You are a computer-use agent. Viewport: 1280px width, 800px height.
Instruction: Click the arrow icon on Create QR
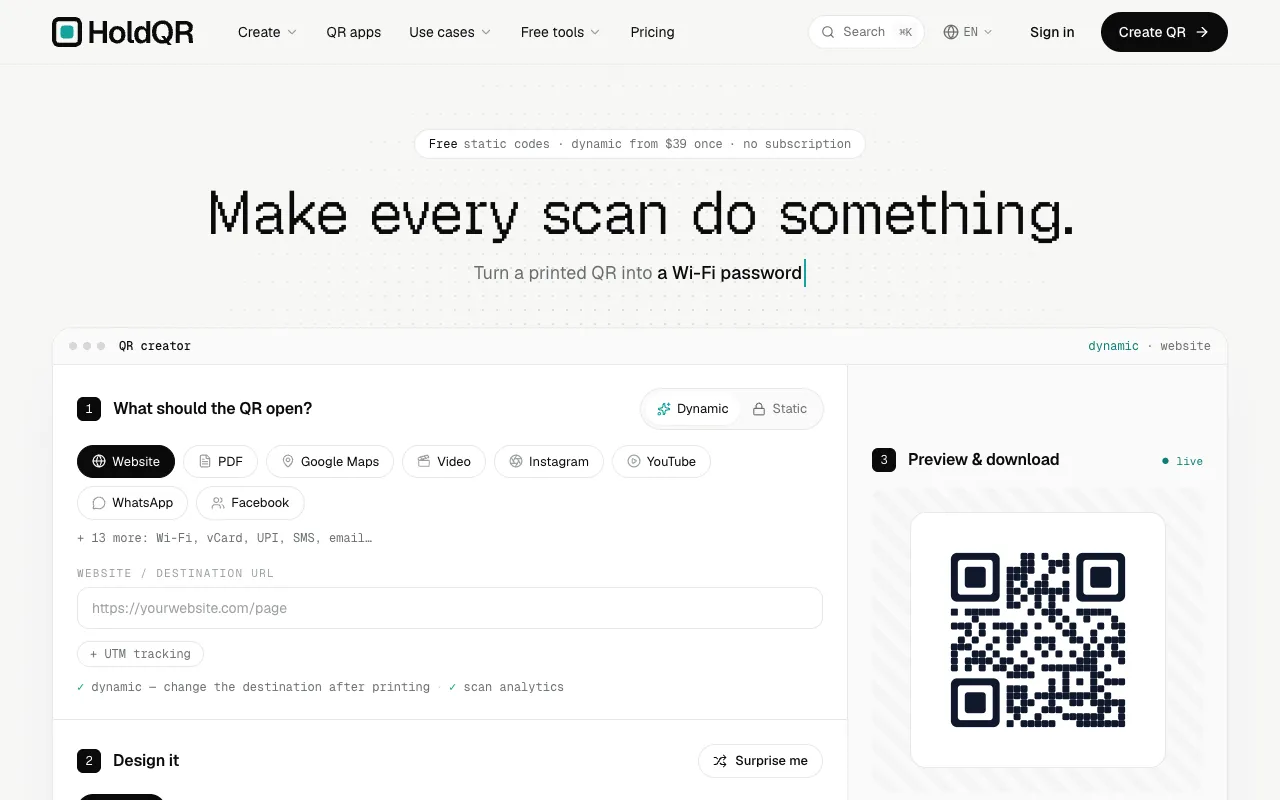pyautogui.click(x=1202, y=32)
